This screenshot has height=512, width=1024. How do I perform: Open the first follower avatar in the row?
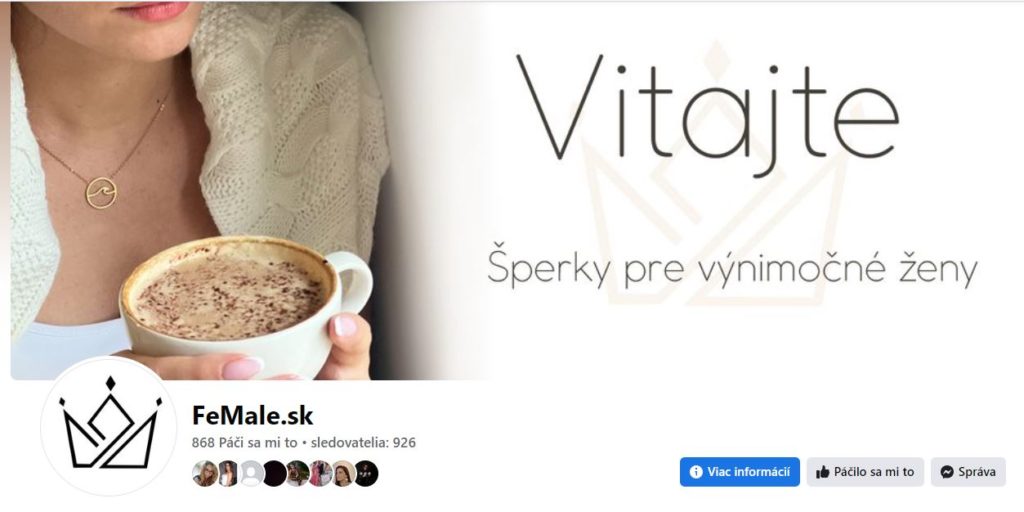click(x=204, y=473)
